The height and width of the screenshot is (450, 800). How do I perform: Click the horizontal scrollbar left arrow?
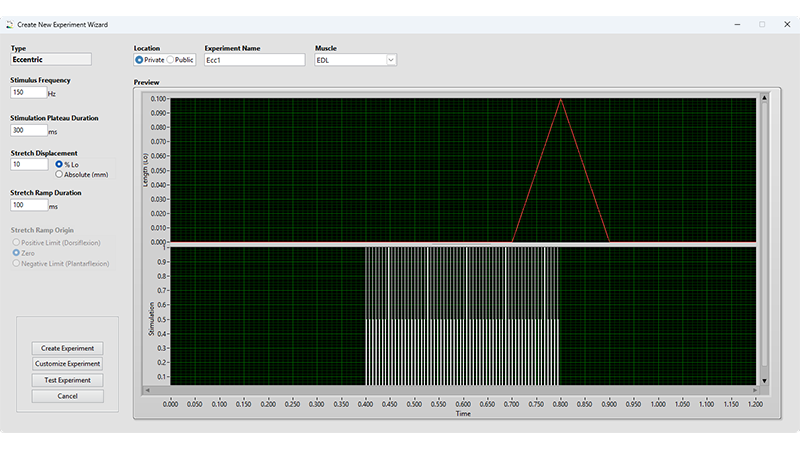pos(146,390)
